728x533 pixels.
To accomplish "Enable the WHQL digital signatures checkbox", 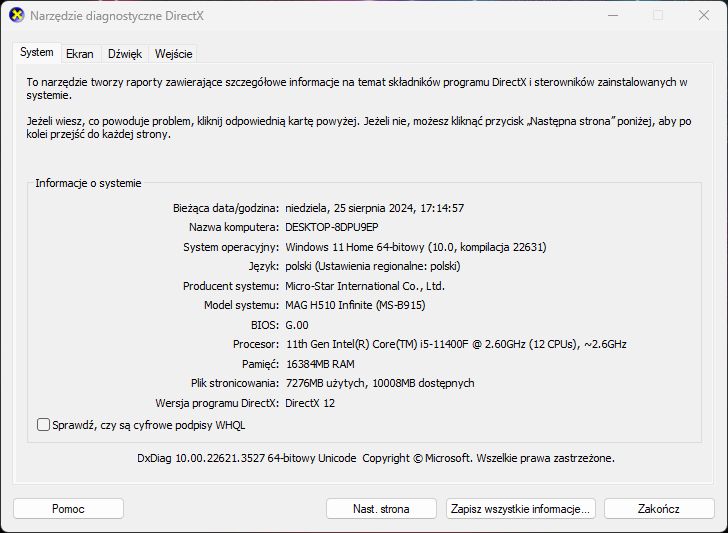I will pos(43,424).
